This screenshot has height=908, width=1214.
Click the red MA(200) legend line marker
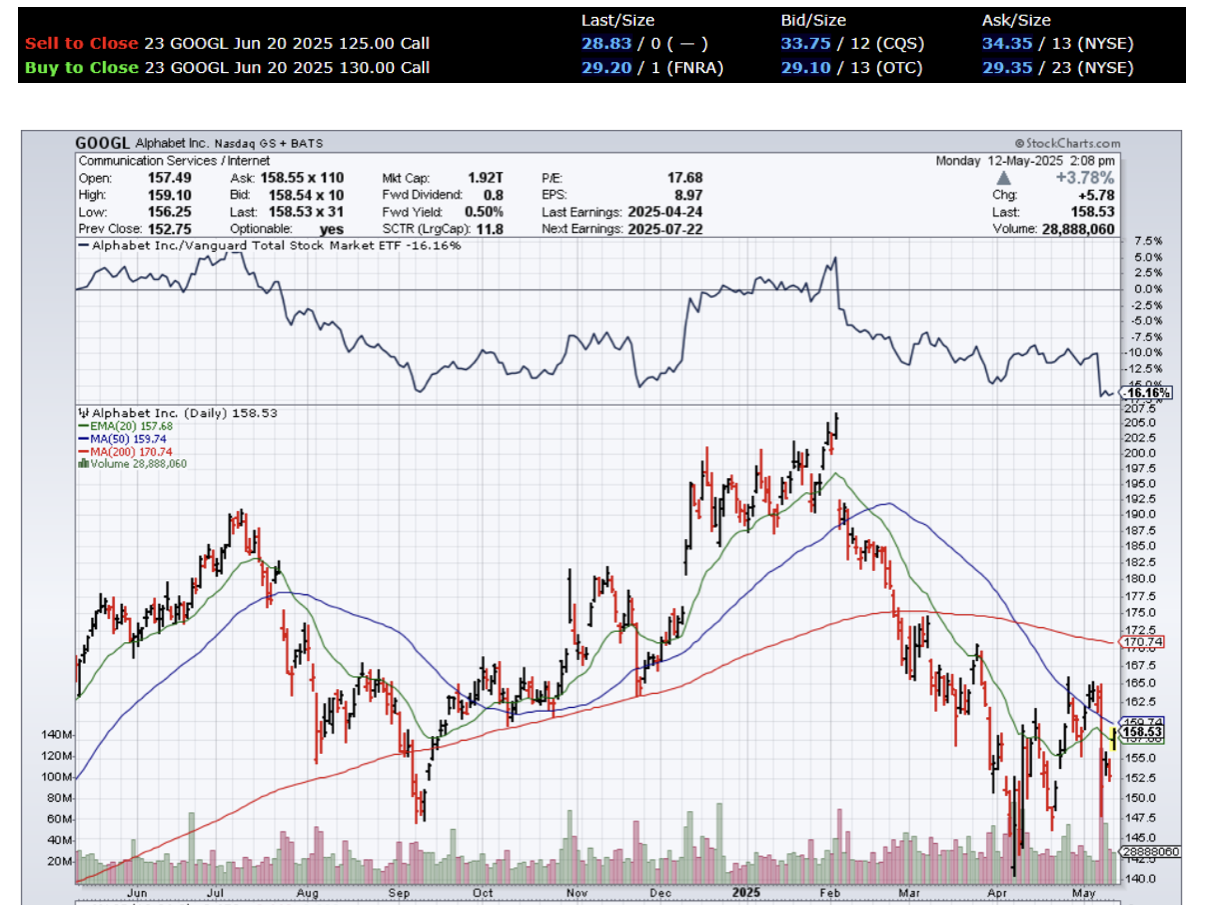(x=83, y=451)
